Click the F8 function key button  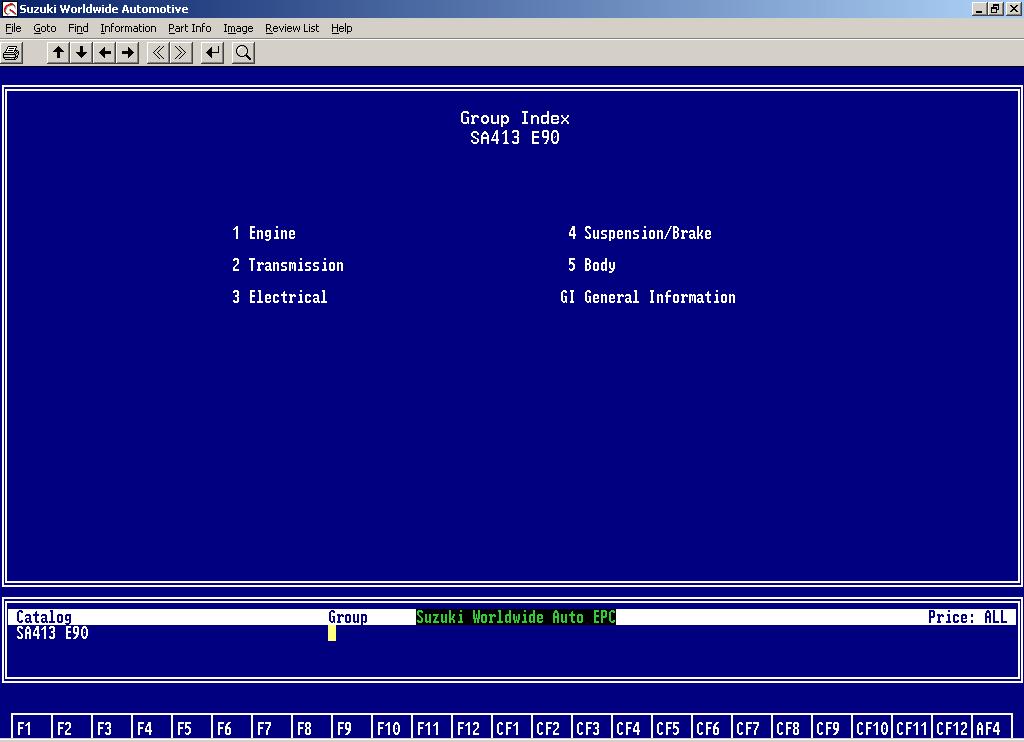(x=311, y=728)
